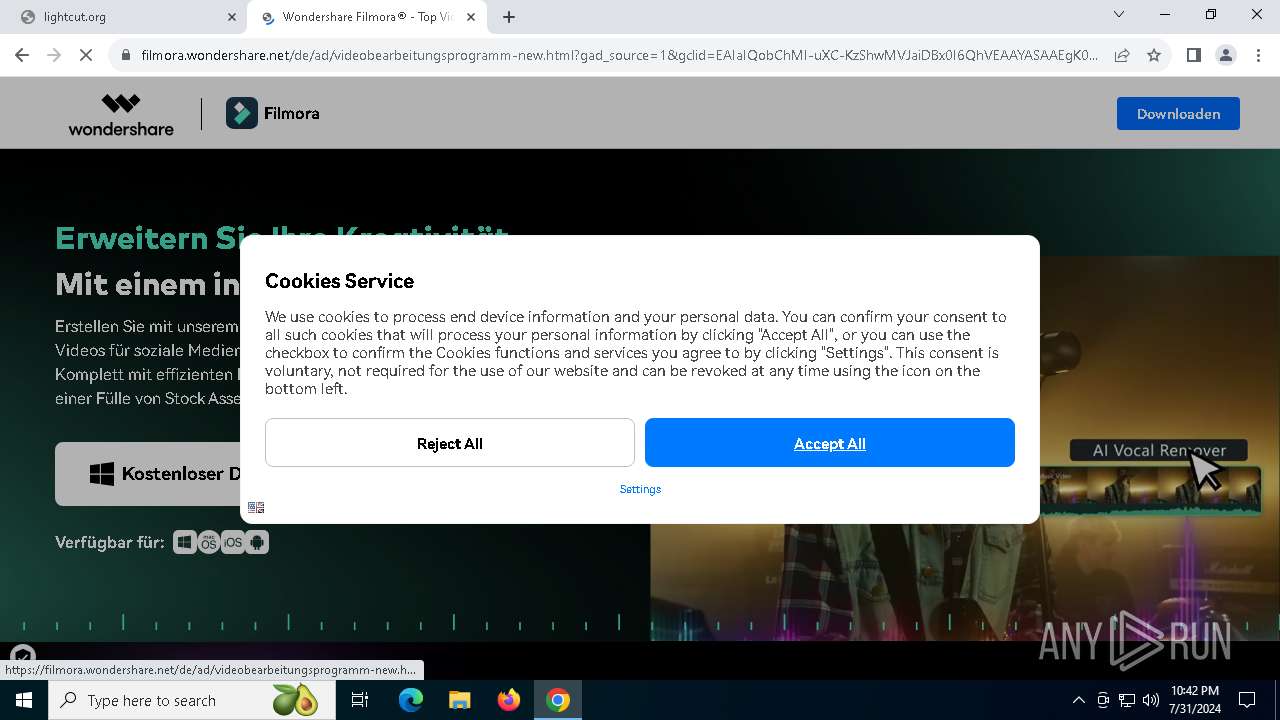The height and width of the screenshot is (720, 1280).
Task: Open the volume control
Action: (x=1151, y=700)
